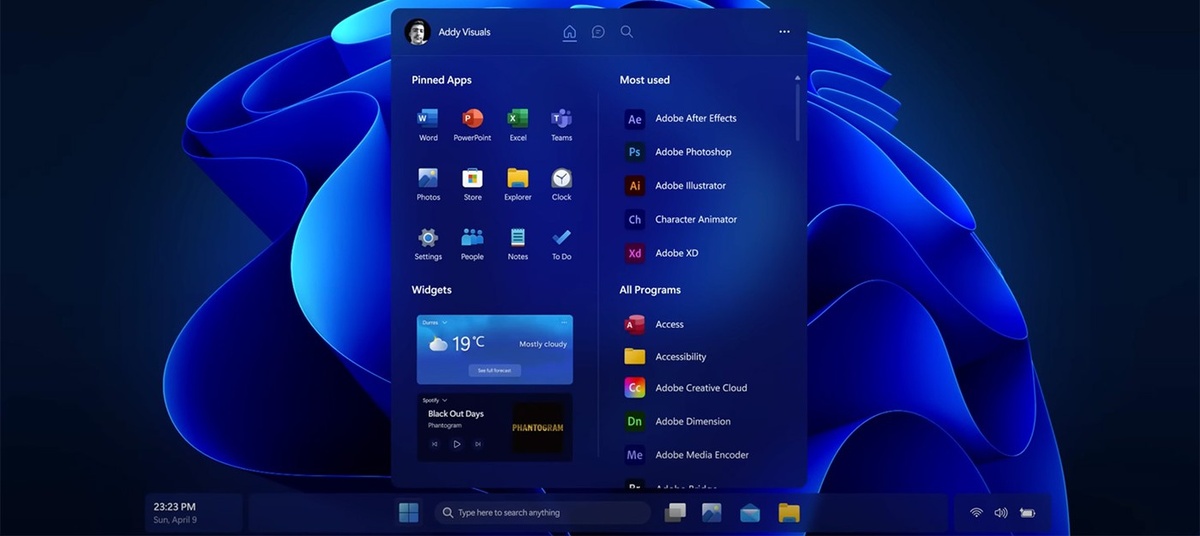Select the Character Animator label
The image size is (1200, 536).
[696, 219]
